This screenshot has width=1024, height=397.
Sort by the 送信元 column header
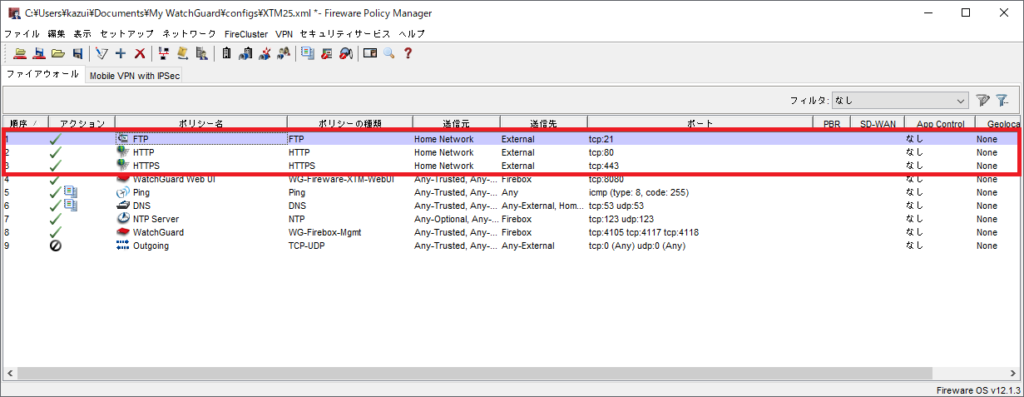pos(456,123)
